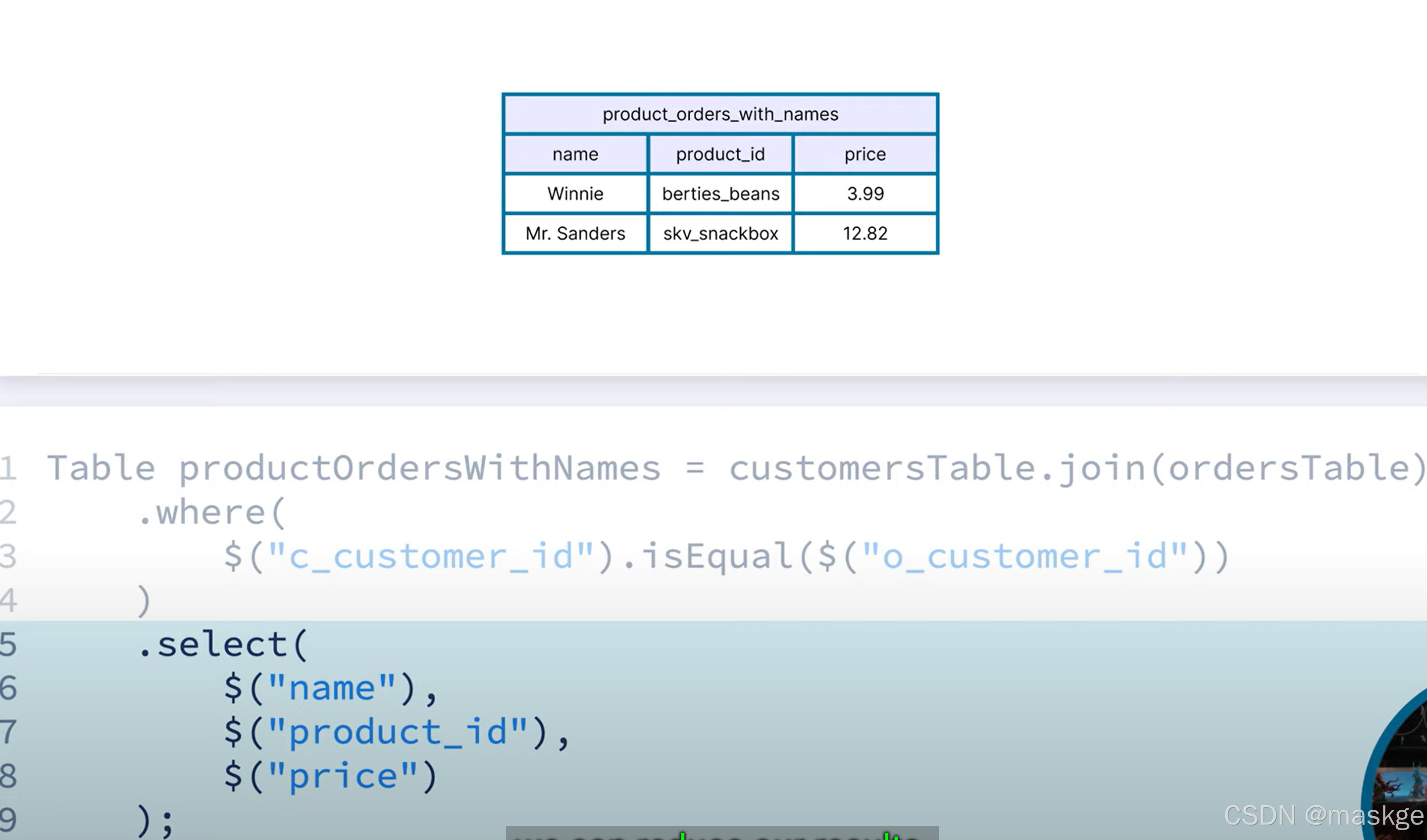Click the .select( code line

coord(222,645)
